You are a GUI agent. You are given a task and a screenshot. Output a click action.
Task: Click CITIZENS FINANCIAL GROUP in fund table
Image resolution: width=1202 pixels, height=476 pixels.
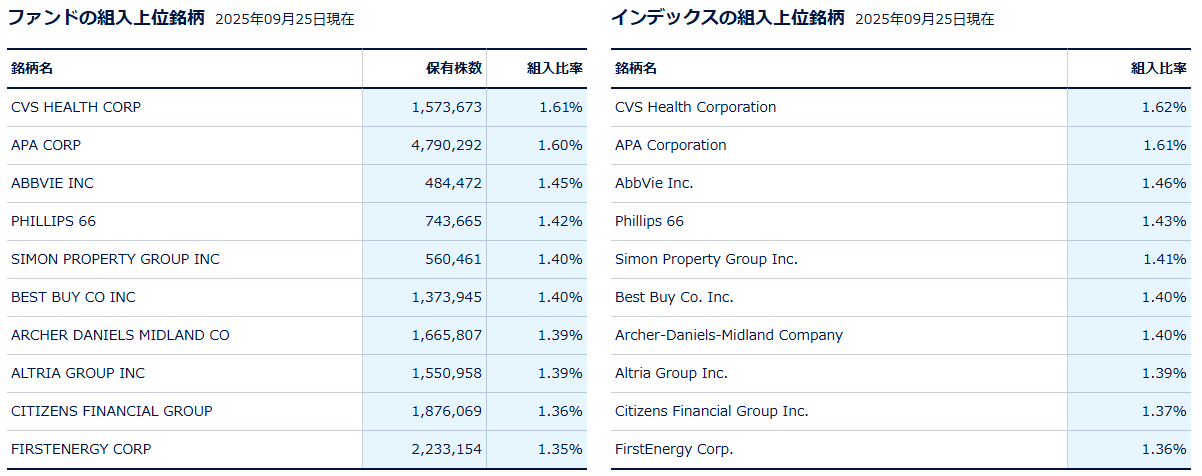112,411
